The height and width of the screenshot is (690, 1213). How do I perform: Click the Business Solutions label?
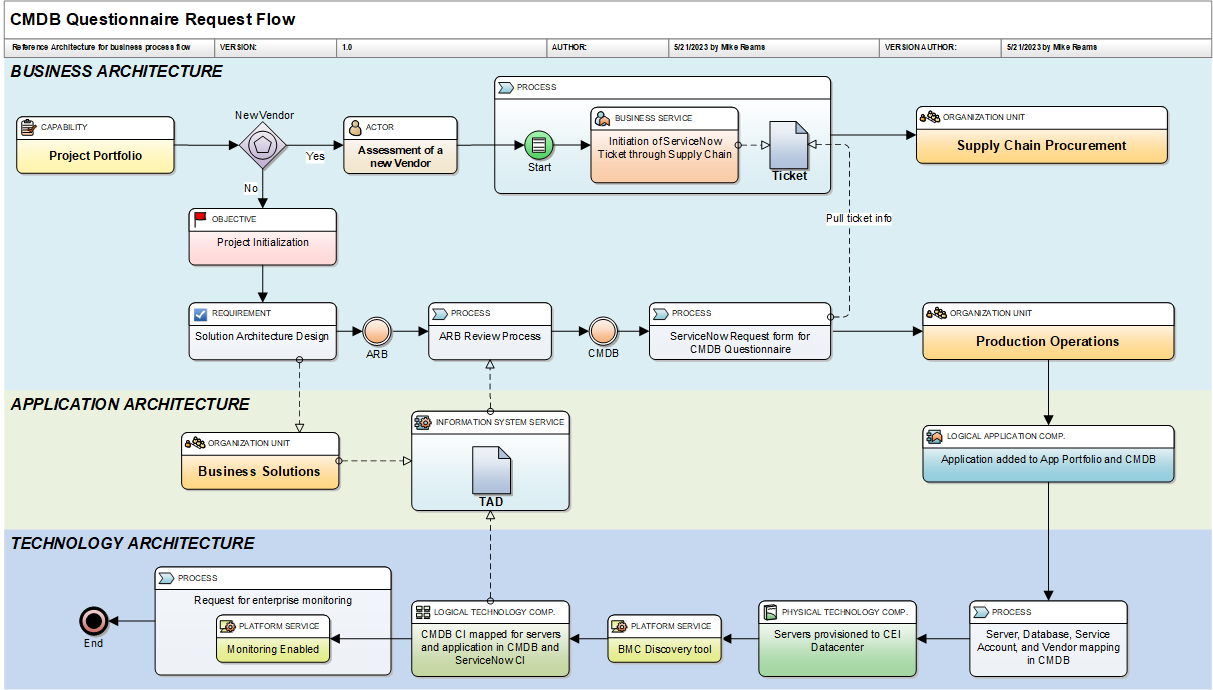pos(259,471)
